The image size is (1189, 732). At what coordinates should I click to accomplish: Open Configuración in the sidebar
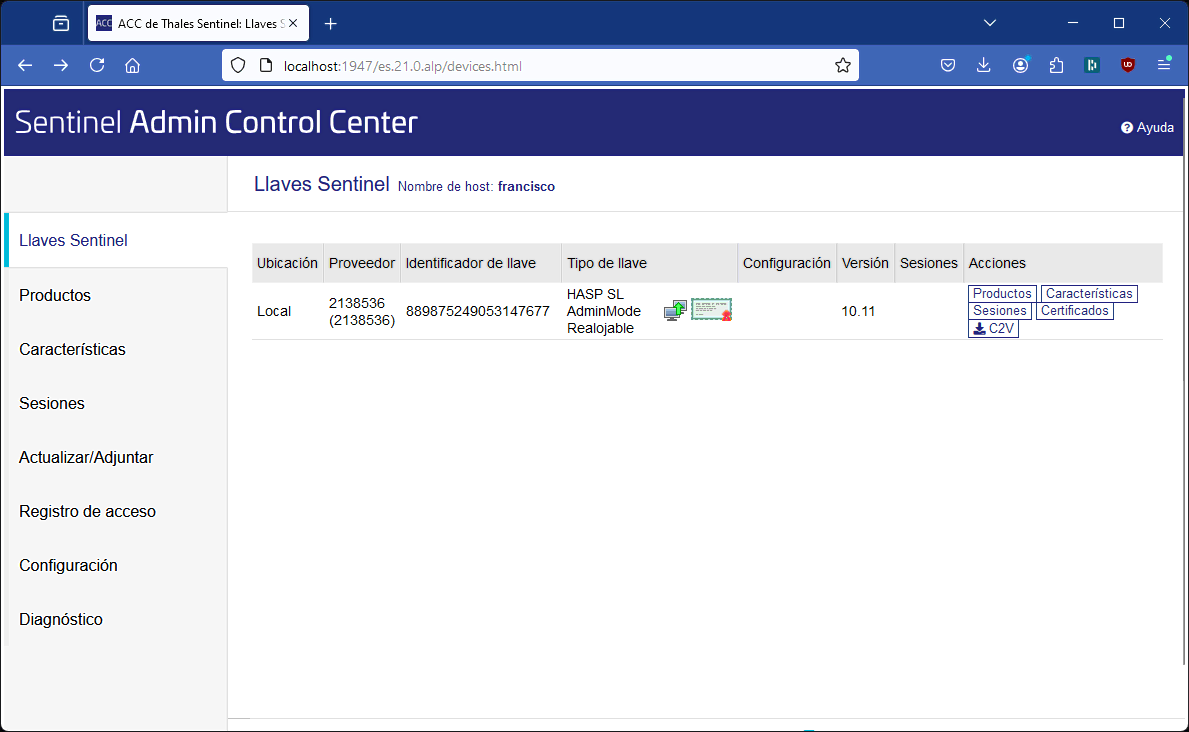pyautogui.click(x=68, y=565)
